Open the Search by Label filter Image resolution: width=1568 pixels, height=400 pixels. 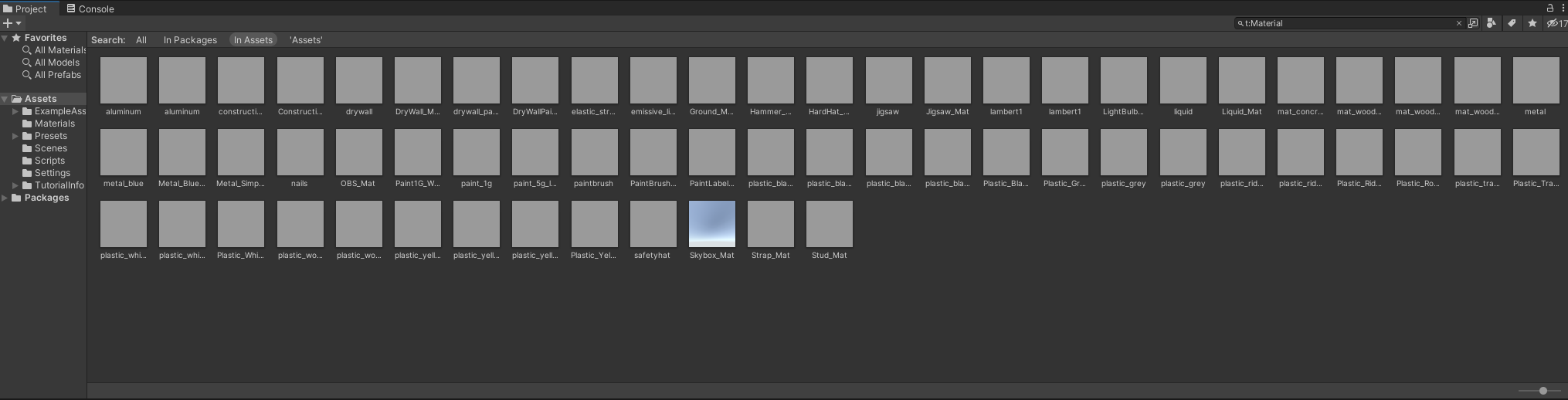coord(1512,23)
